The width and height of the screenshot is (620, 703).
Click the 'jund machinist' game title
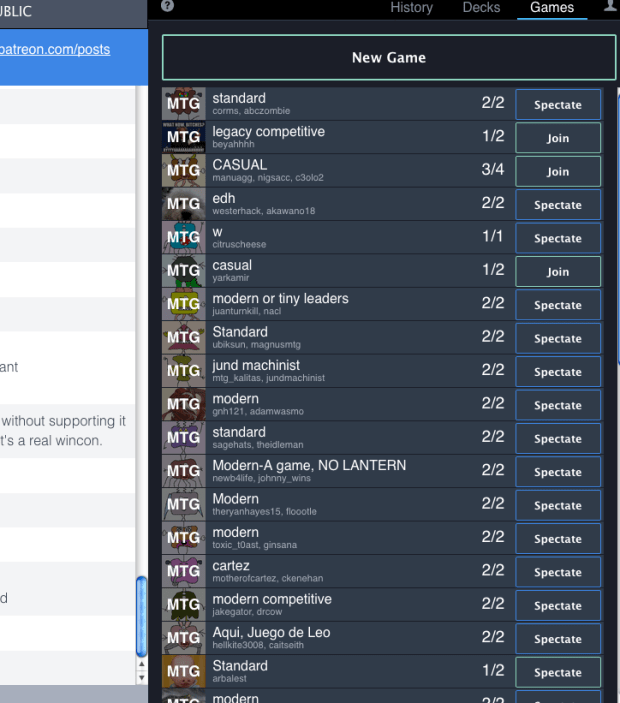tap(256, 365)
